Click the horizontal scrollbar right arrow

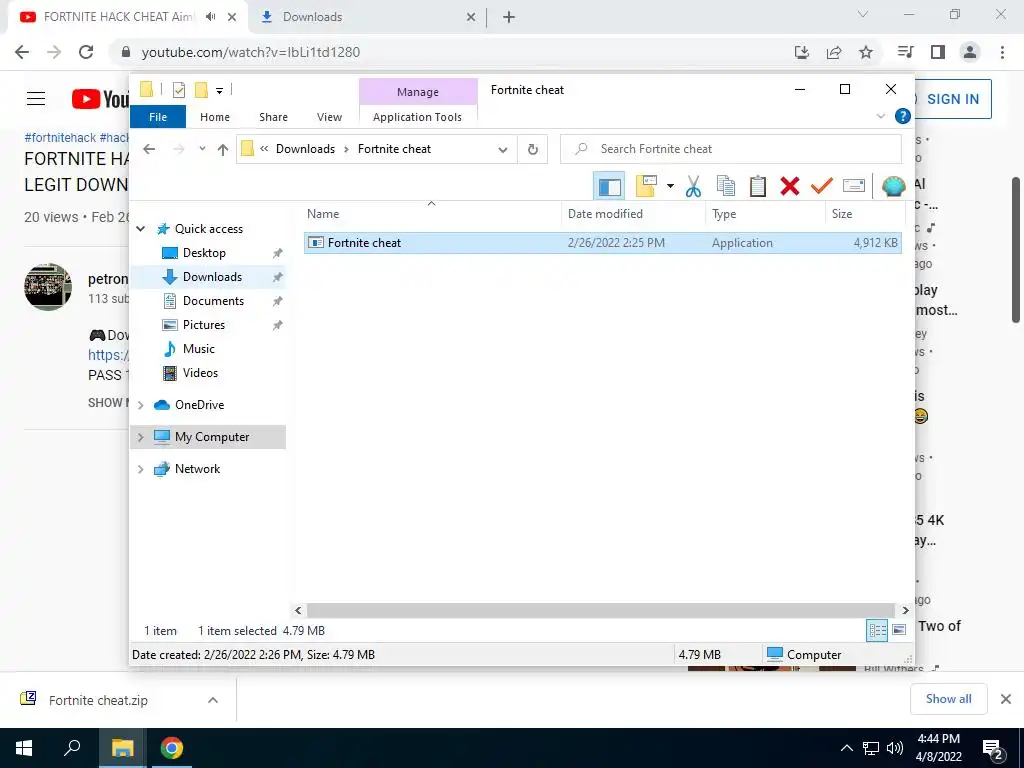coord(905,611)
